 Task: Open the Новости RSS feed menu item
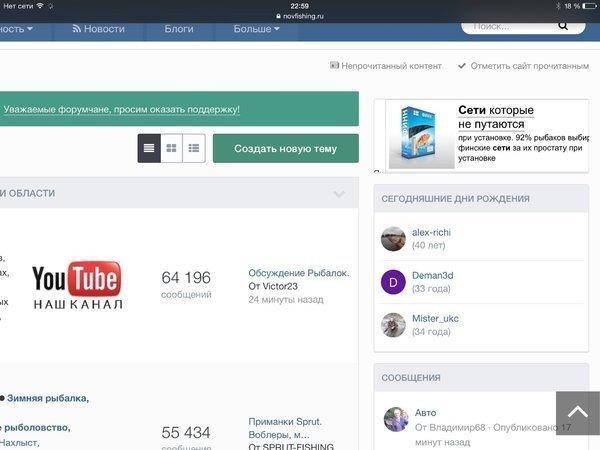click(98, 29)
